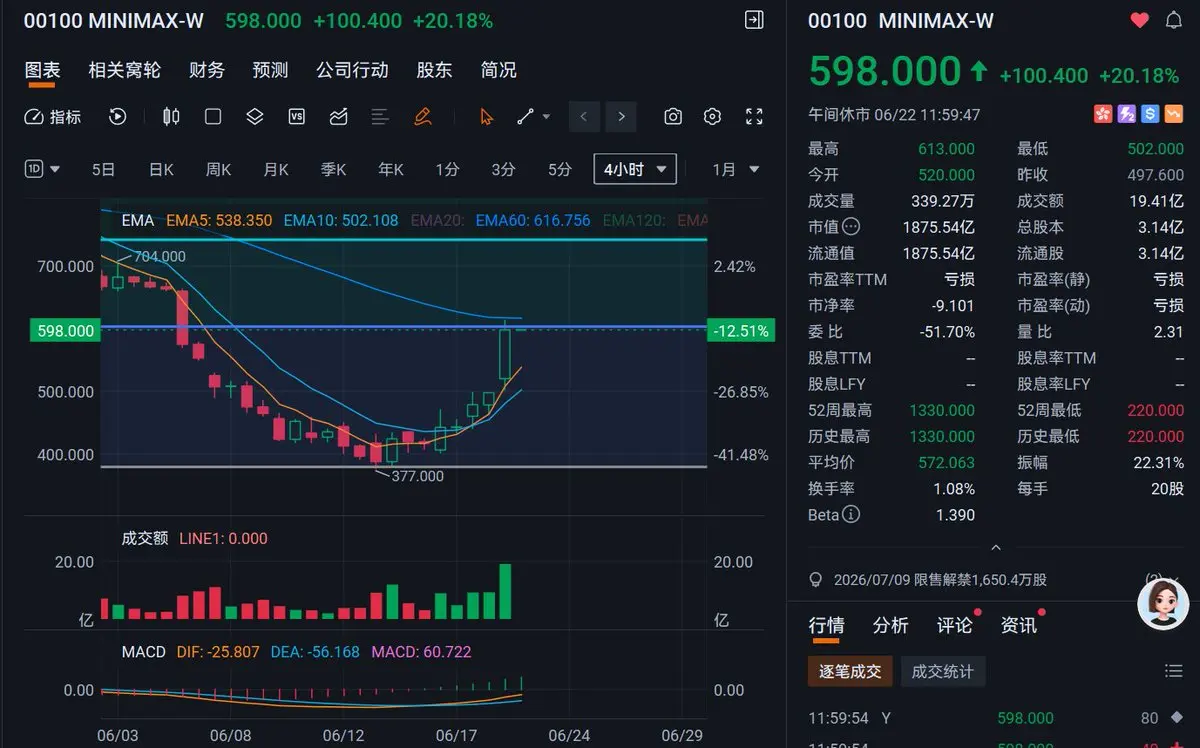
Task: Open the 指标 indicators panel
Action: 53,117
